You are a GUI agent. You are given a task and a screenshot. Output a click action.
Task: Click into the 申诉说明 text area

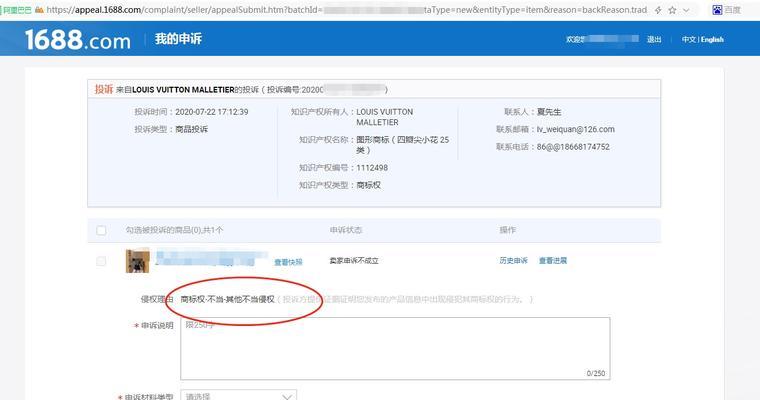(x=395, y=349)
